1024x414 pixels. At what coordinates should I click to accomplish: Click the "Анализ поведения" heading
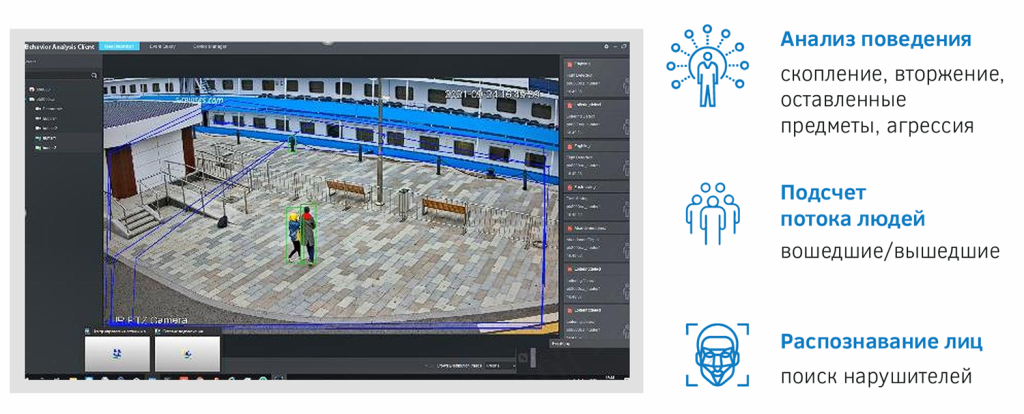tap(876, 40)
